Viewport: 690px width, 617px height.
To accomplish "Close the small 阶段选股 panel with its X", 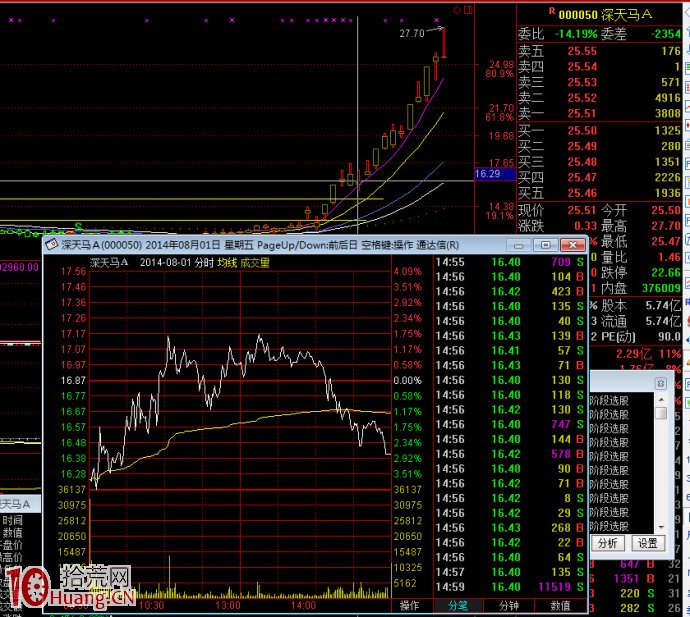I will coord(661,384).
